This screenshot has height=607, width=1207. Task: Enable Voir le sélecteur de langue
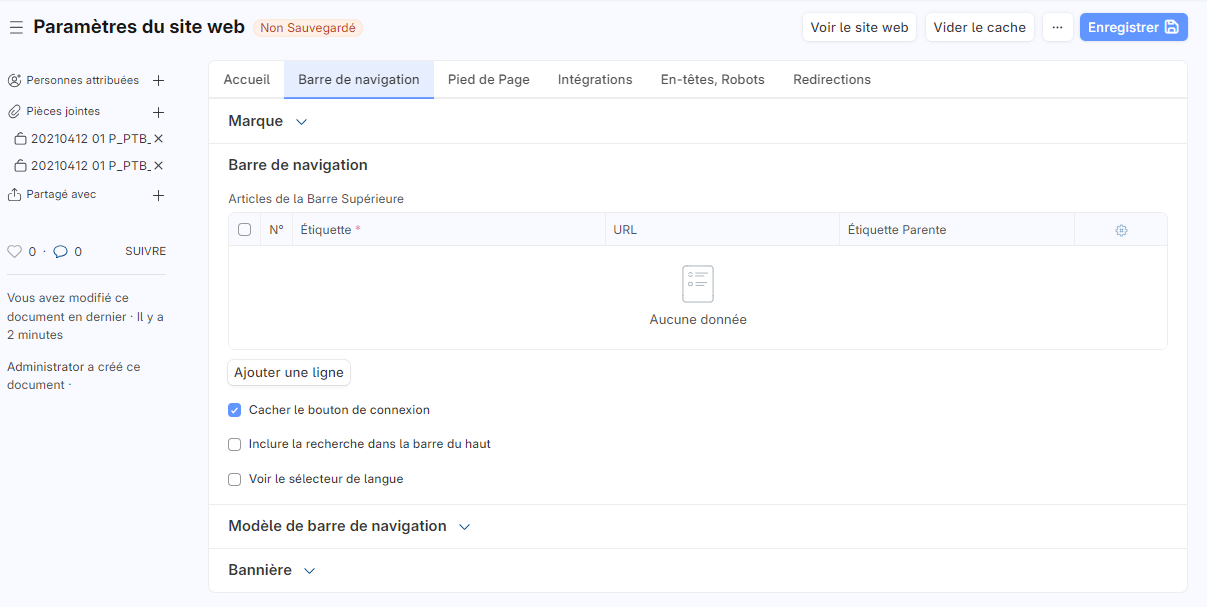235,479
